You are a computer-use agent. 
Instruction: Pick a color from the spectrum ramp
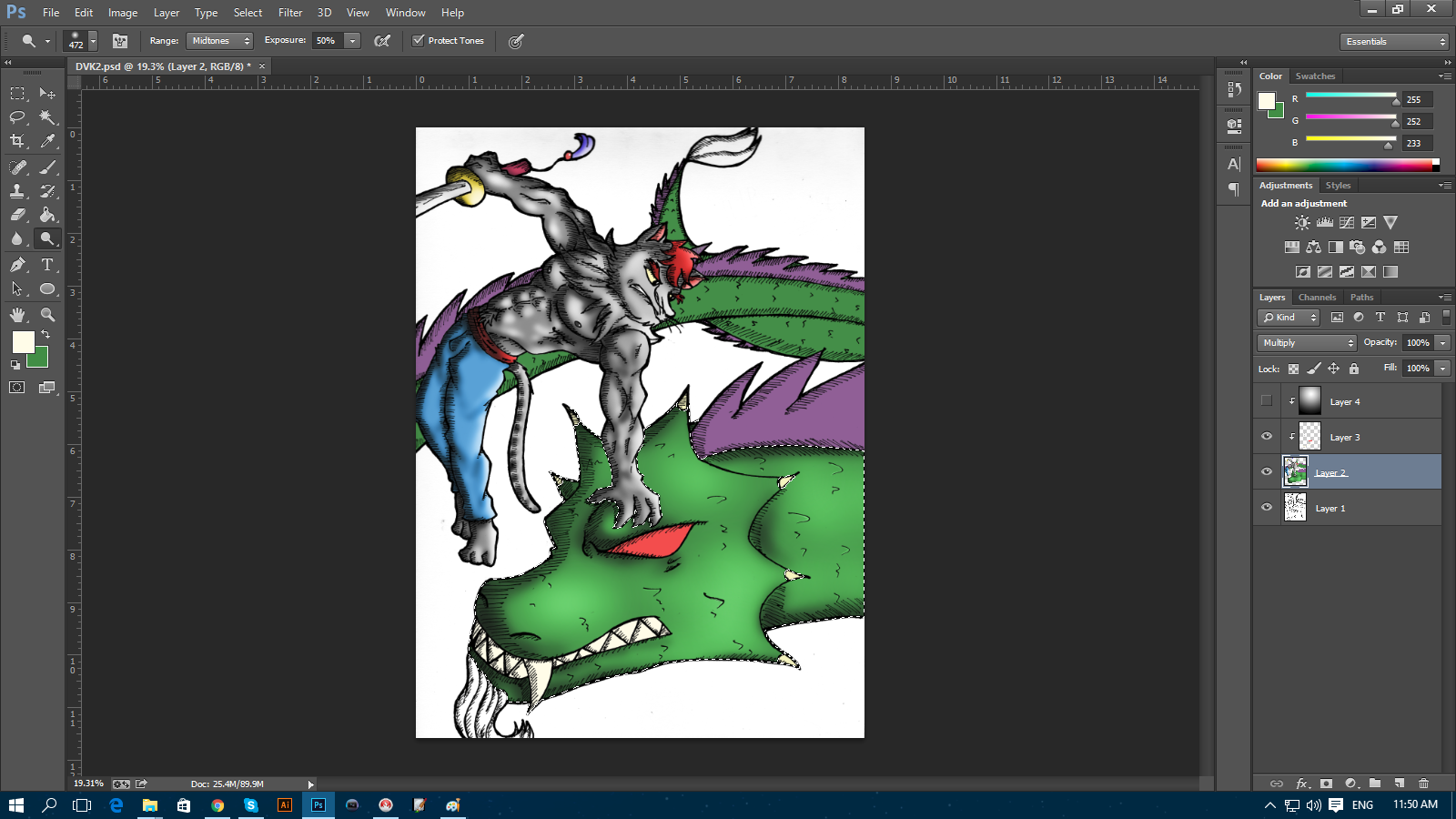point(1344,166)
